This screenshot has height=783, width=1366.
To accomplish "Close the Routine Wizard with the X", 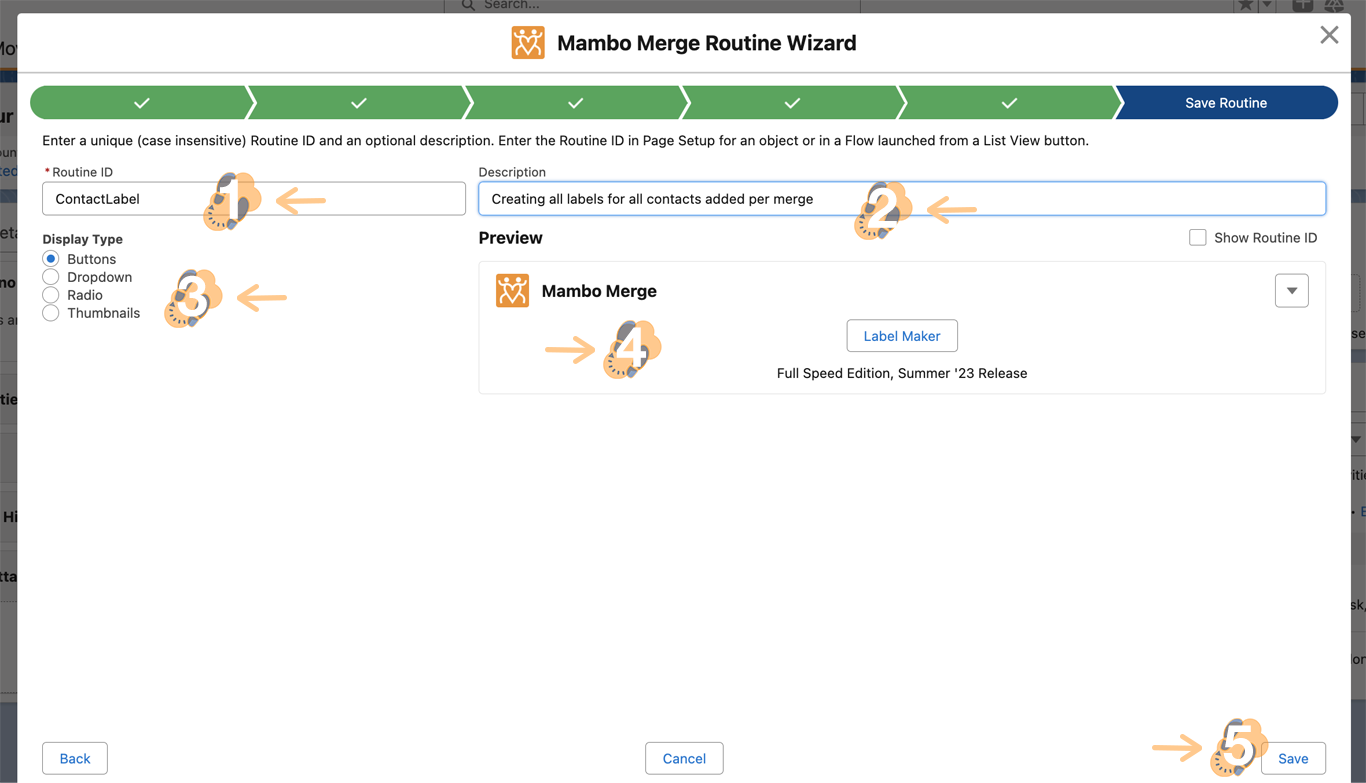I will tap(1328, 36).
